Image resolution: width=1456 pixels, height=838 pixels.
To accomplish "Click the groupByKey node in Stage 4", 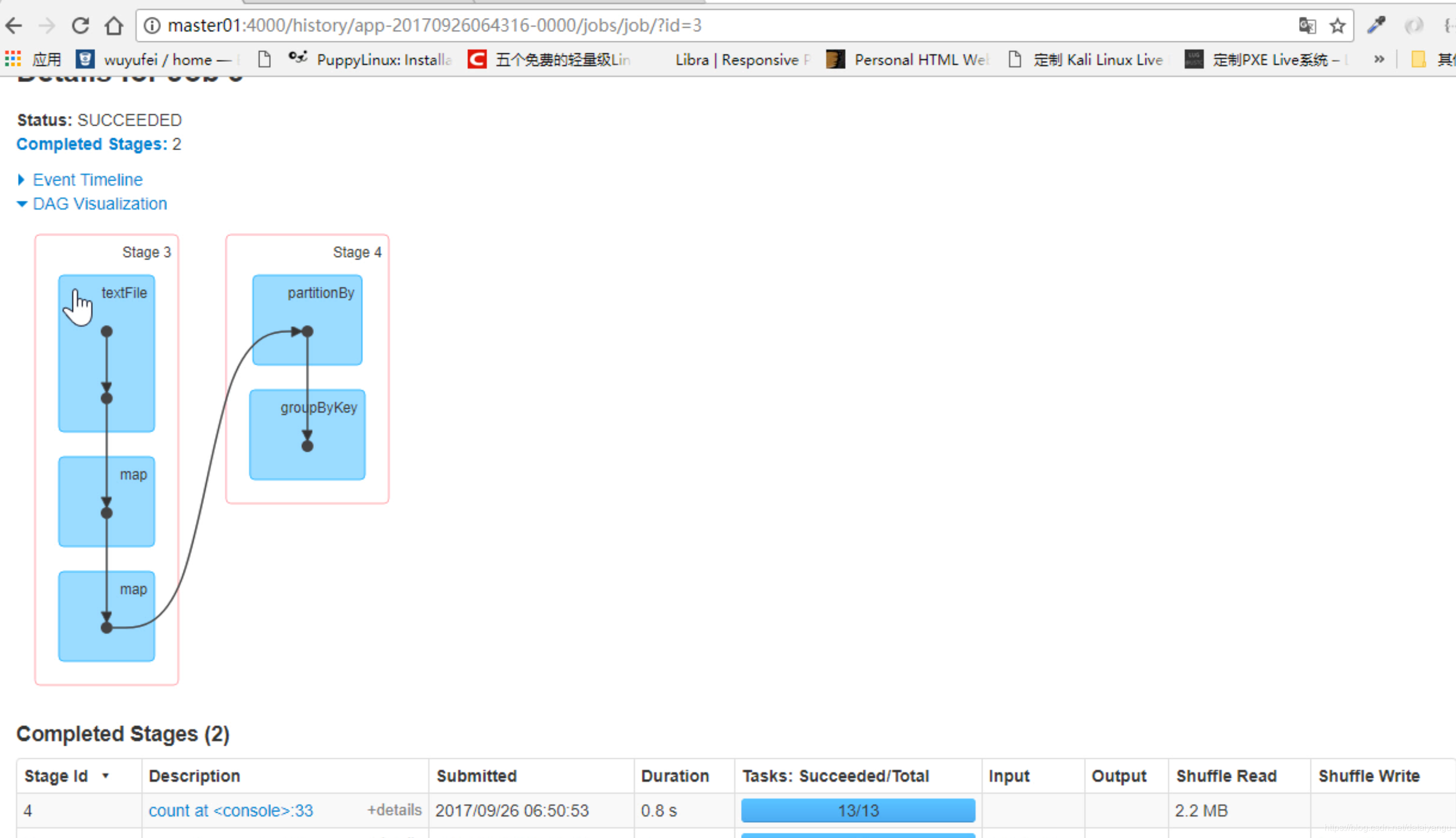I will coord(308,434).
